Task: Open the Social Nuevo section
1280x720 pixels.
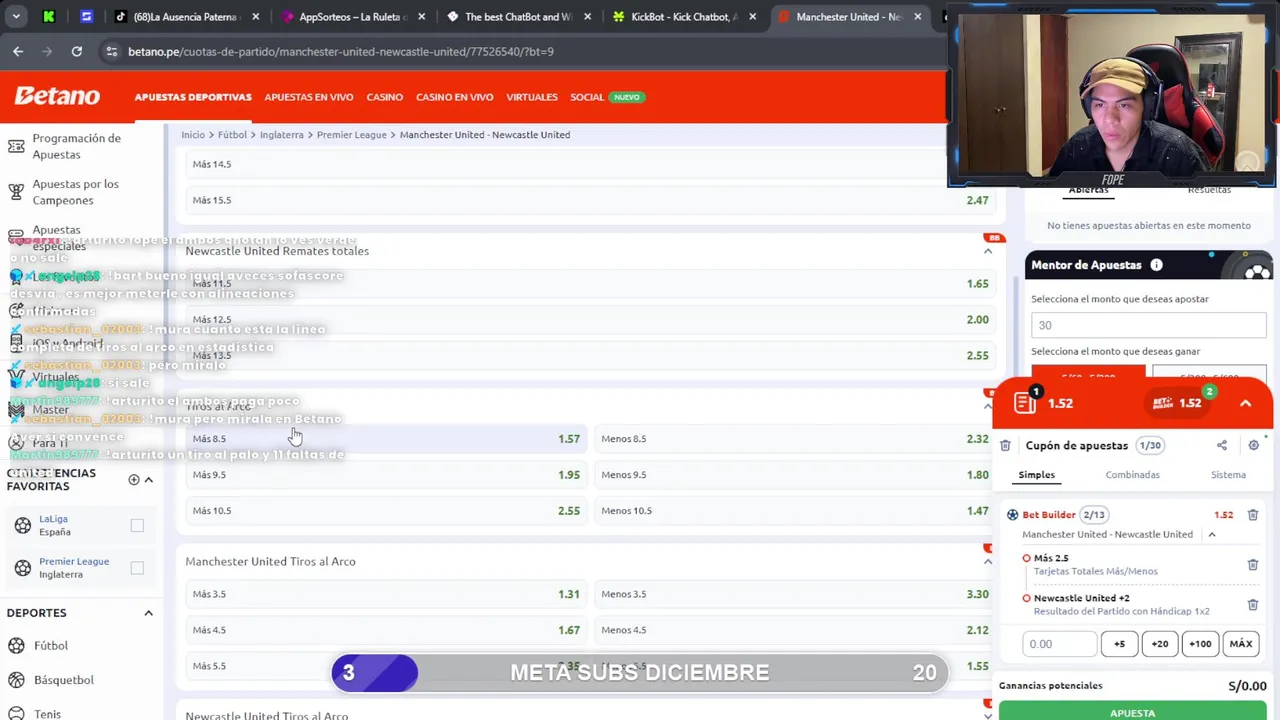Action: [606, 97]
